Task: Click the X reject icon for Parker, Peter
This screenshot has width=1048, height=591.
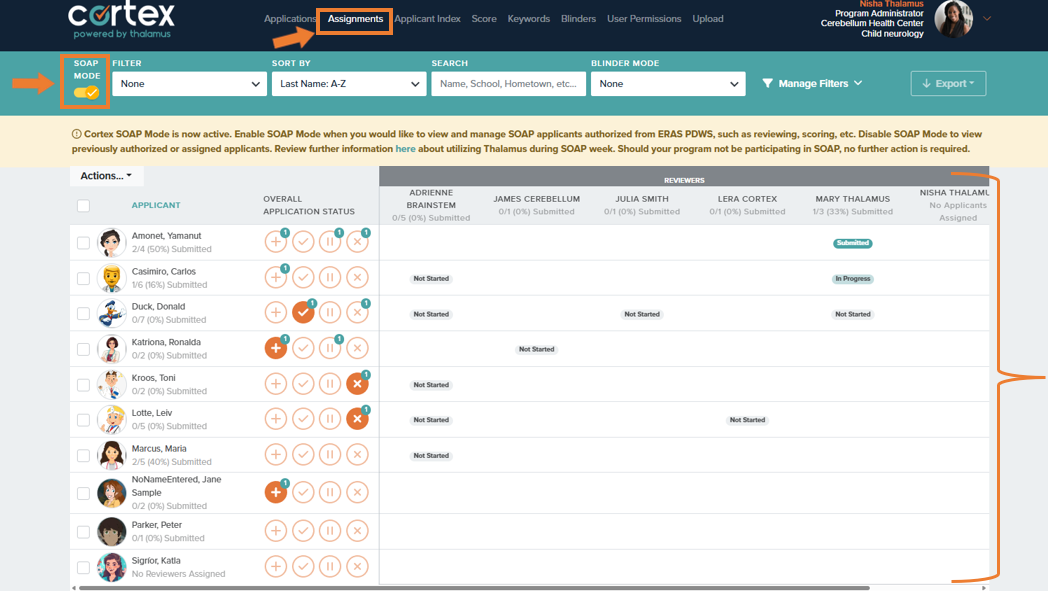Action: [358, 531]
